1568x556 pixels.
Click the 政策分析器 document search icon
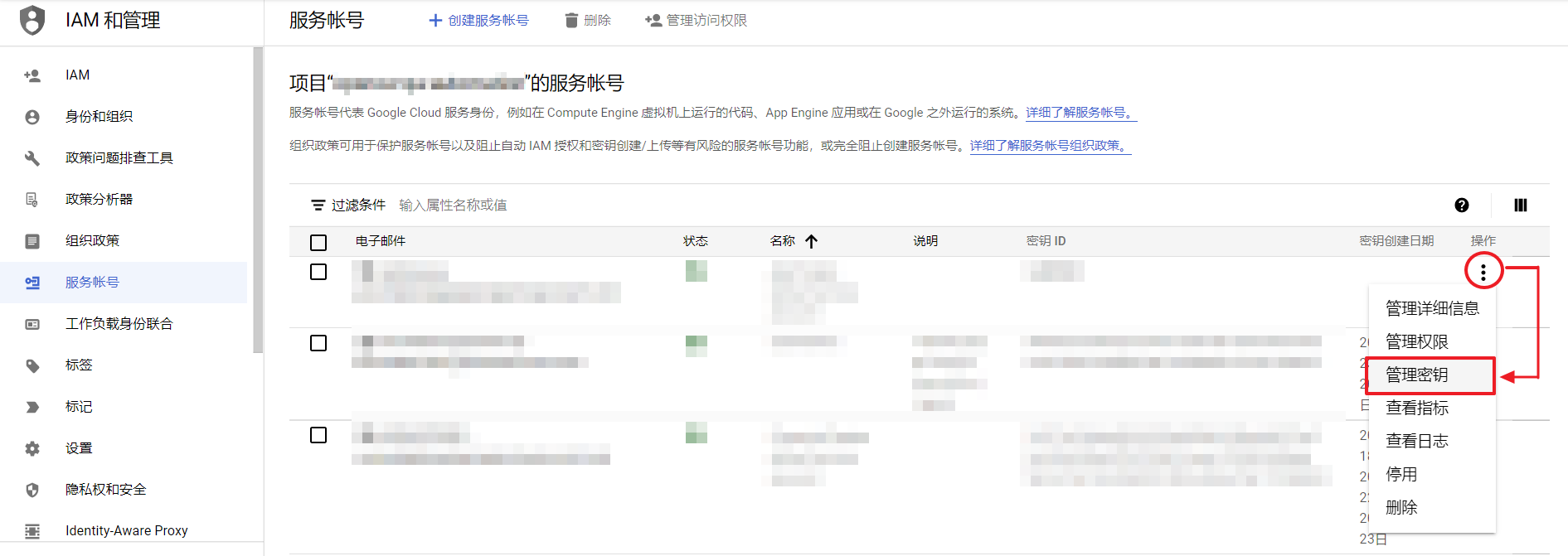click(x=32, y=200)
